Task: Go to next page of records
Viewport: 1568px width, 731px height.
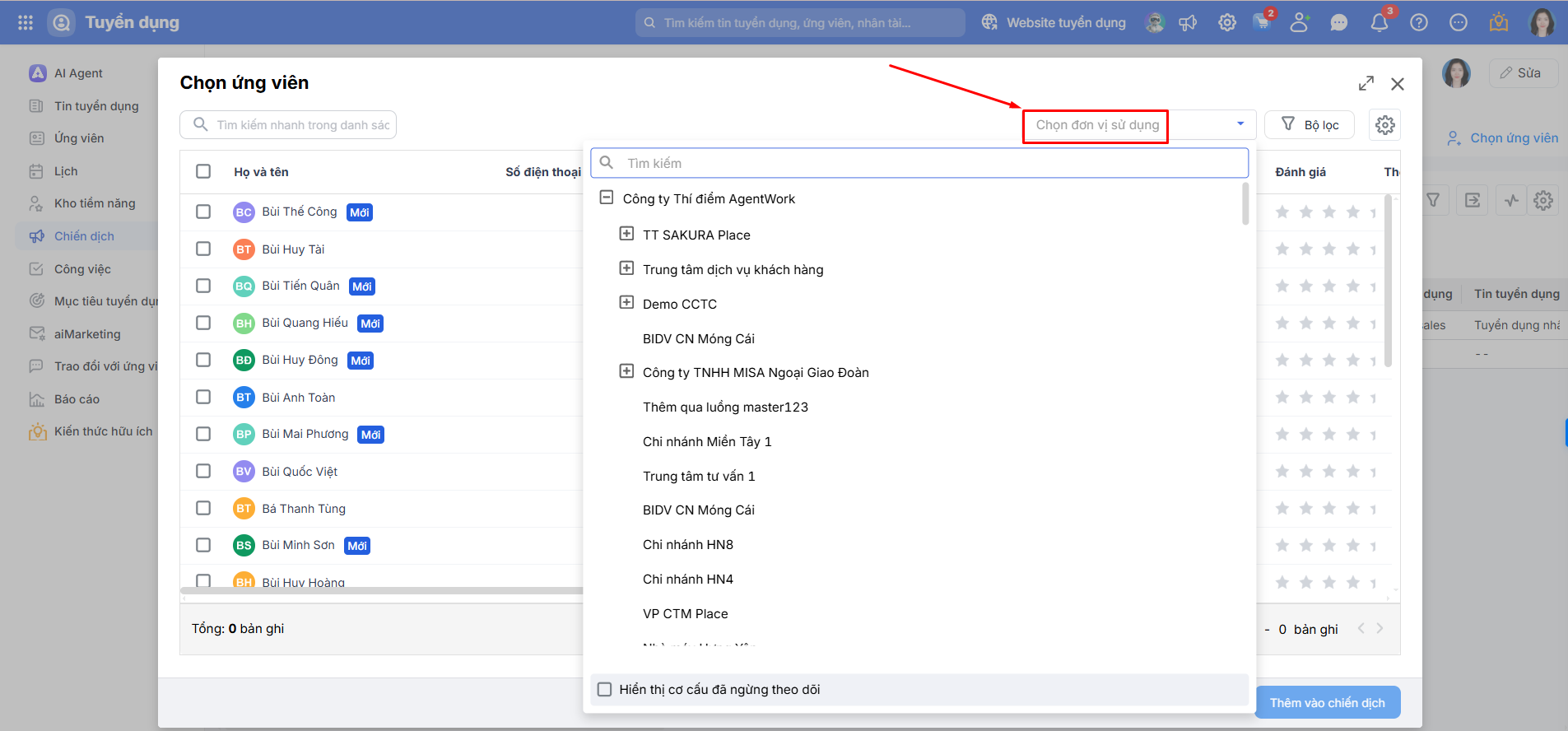Action: (x=1380, y=628)
